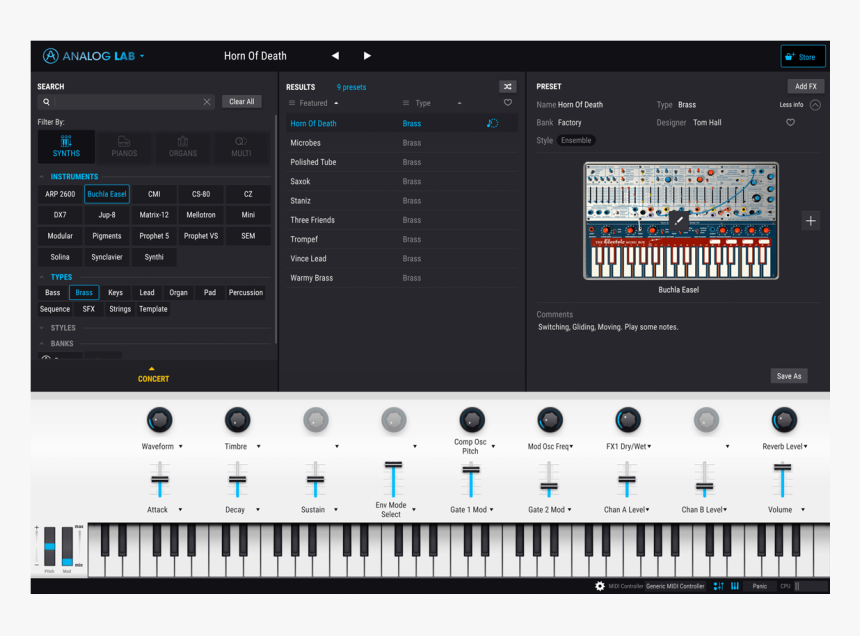This screenshot has width=860, height=636.
Task: Click the Save As button
Action: coord(788,375)
